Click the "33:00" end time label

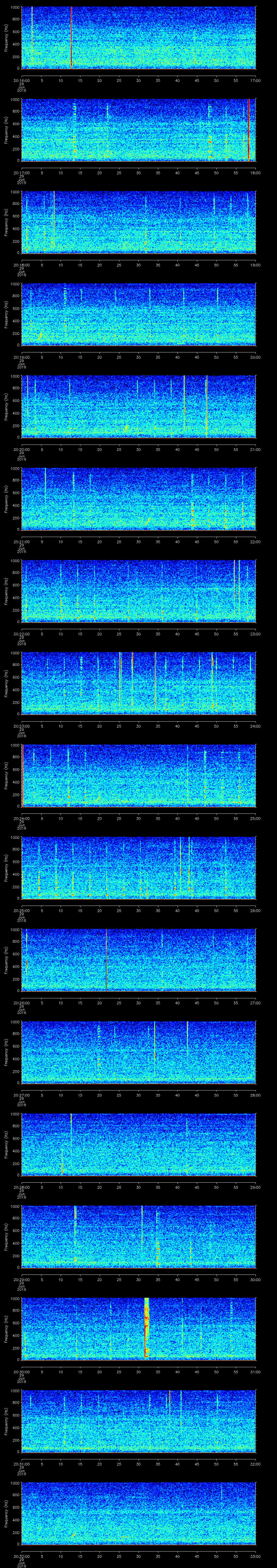coord(255,1556)
